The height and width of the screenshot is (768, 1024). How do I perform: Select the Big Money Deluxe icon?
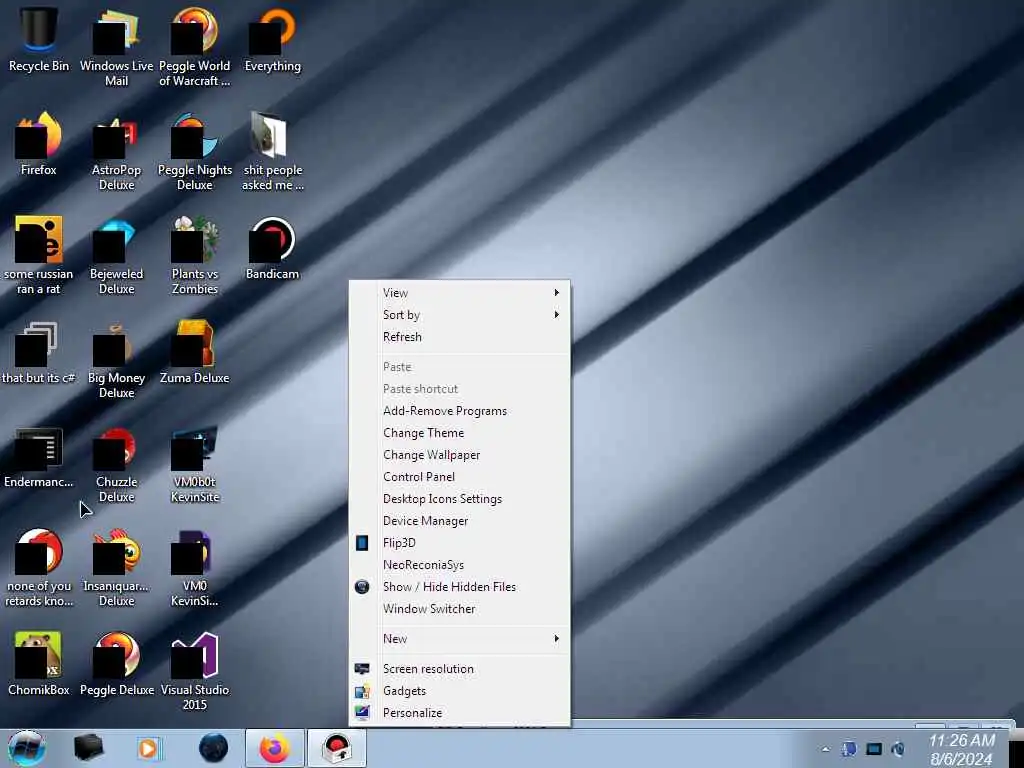[x=116, y=359]
